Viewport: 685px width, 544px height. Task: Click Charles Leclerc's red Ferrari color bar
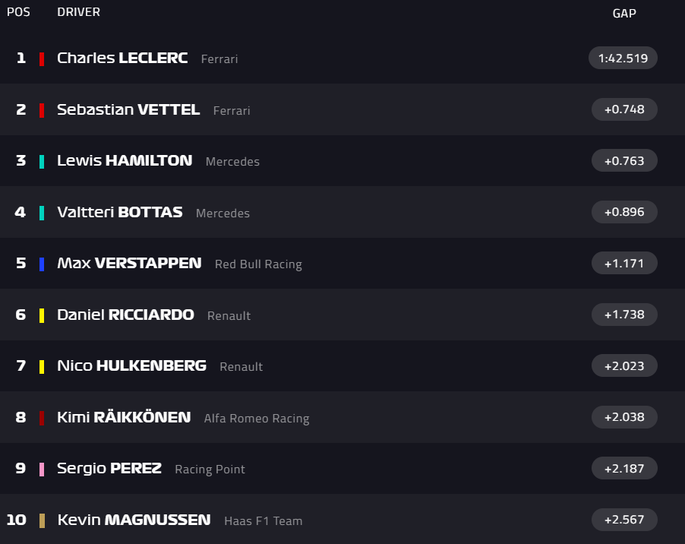(x=42, y=59)
